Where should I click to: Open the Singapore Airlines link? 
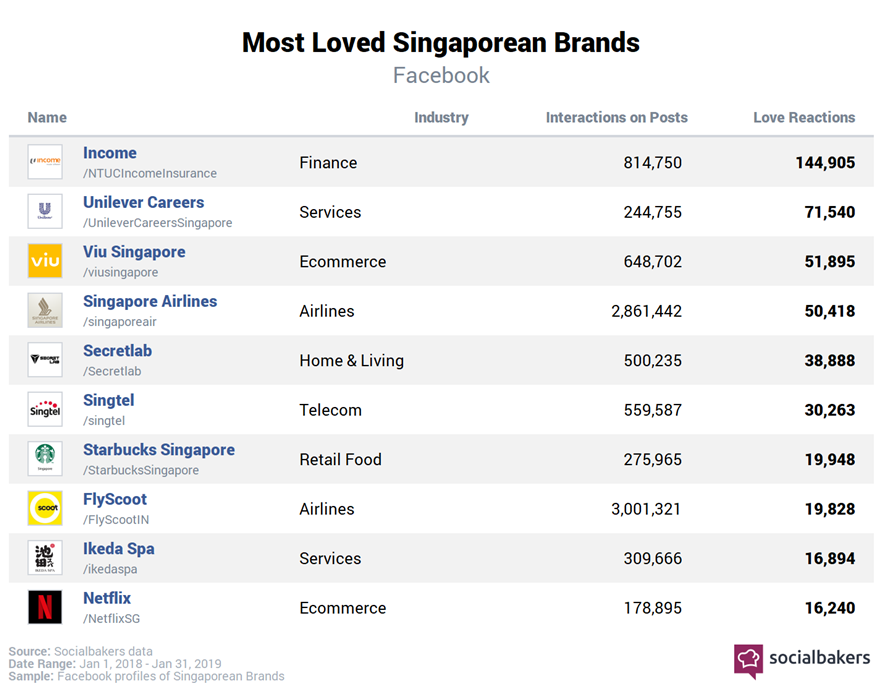(x=150, y=301)
